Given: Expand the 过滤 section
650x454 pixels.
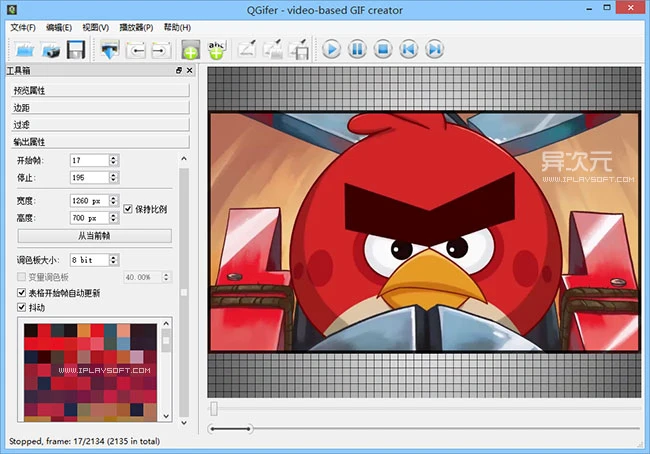Looking at the screenshot, I should 100,125.
